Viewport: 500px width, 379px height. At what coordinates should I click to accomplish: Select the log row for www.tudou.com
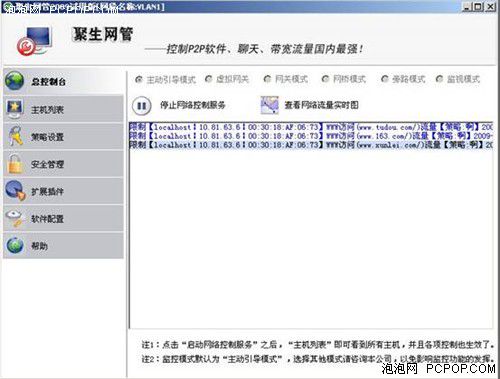311,127
